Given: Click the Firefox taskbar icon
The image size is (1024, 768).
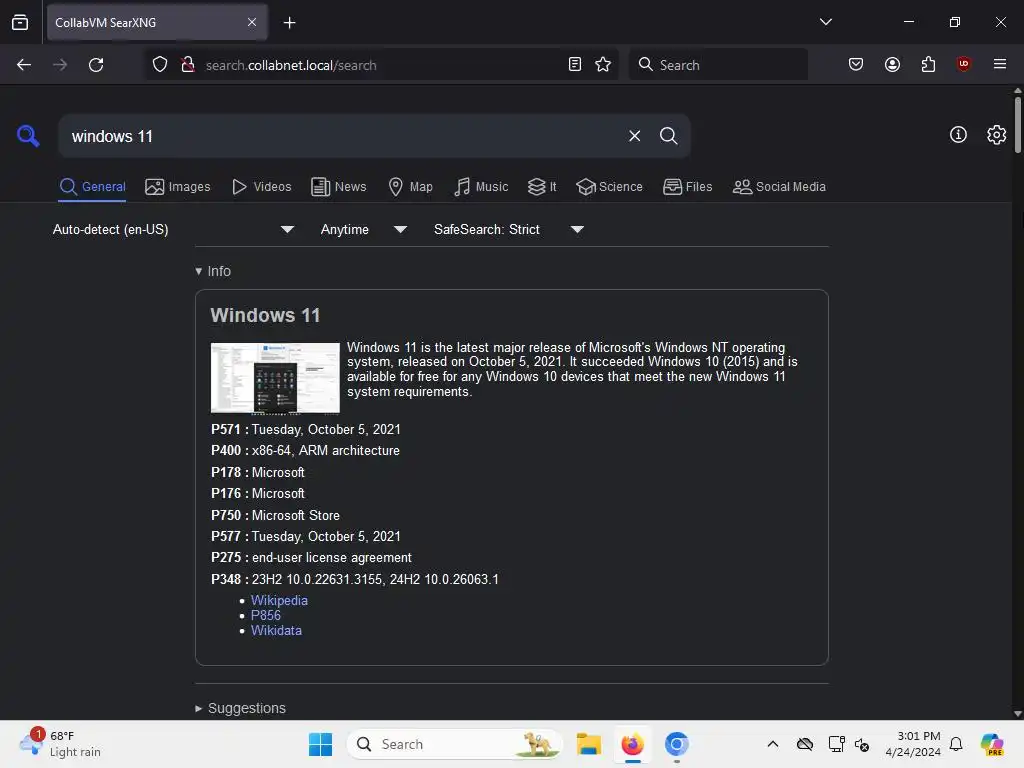Looking at the screenshot, I should (632, 744).
